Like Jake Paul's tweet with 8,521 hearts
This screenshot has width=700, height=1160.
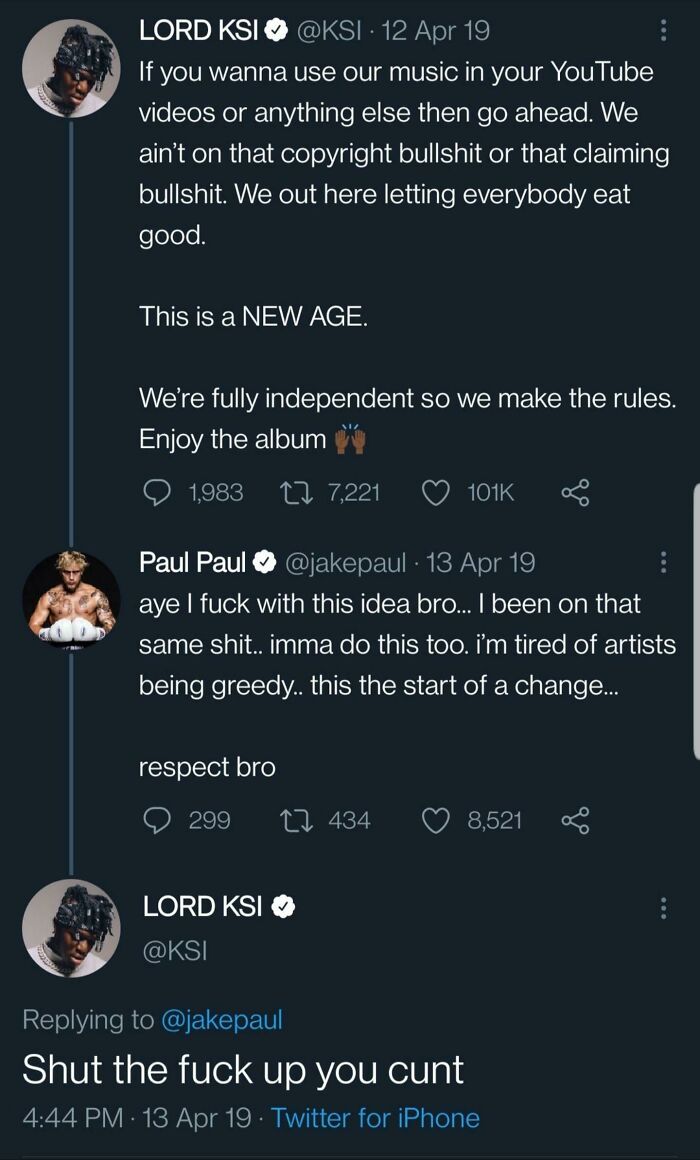pyautogui.click(x=435, y=820)
